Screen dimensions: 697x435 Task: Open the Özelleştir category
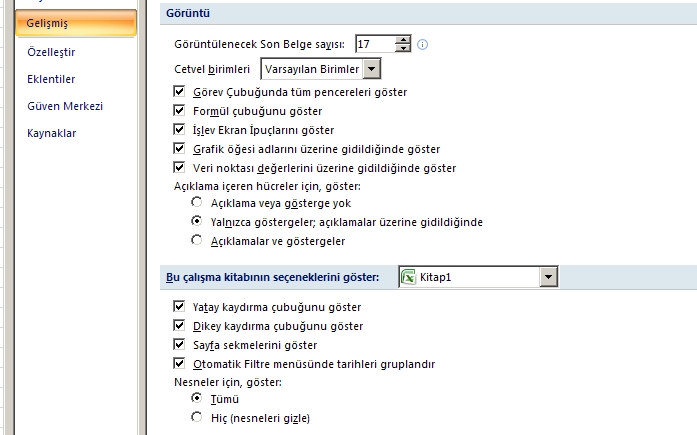point(51,52)
